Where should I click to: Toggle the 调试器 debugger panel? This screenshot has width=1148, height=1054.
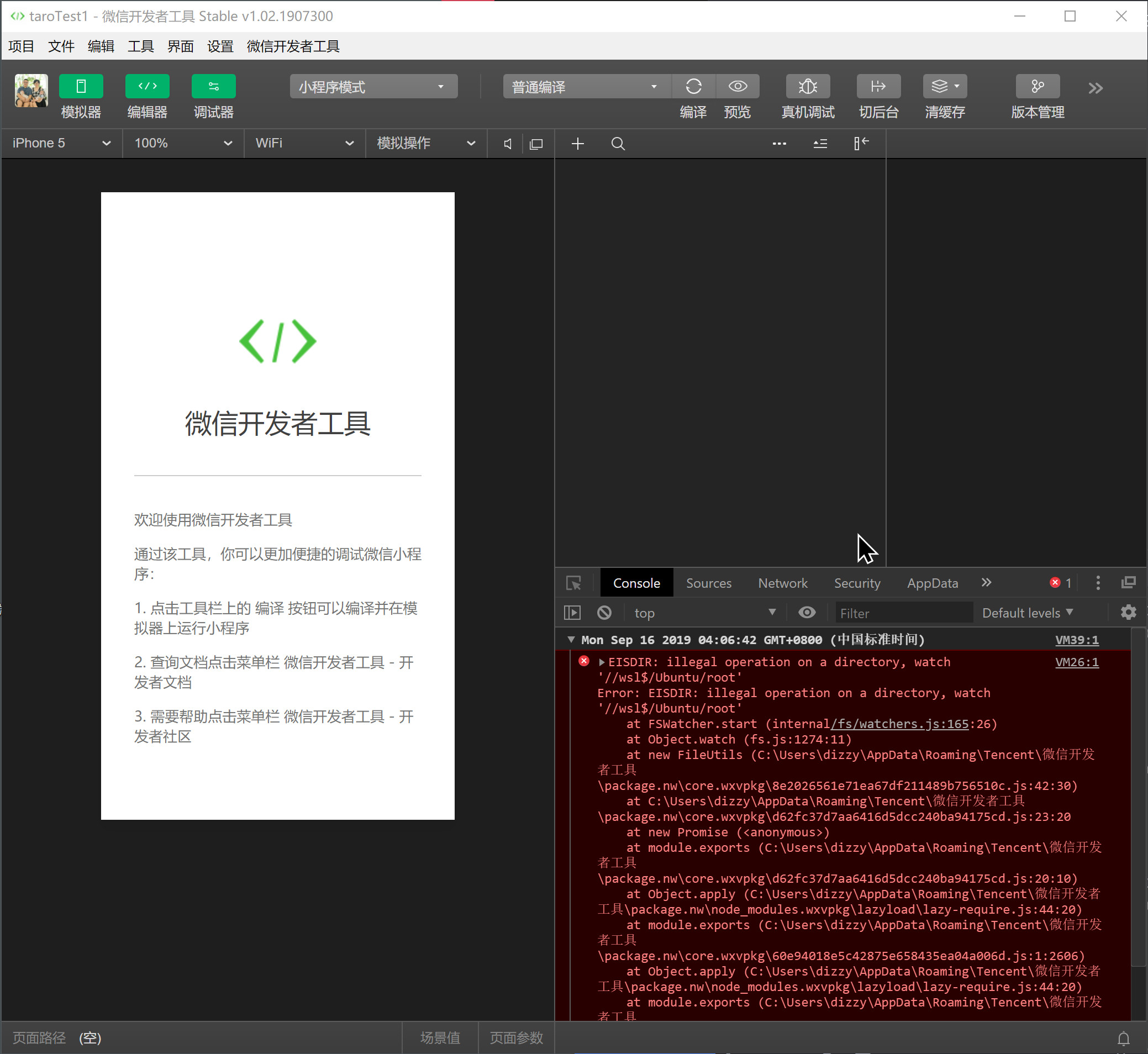[x=213, y=86]
